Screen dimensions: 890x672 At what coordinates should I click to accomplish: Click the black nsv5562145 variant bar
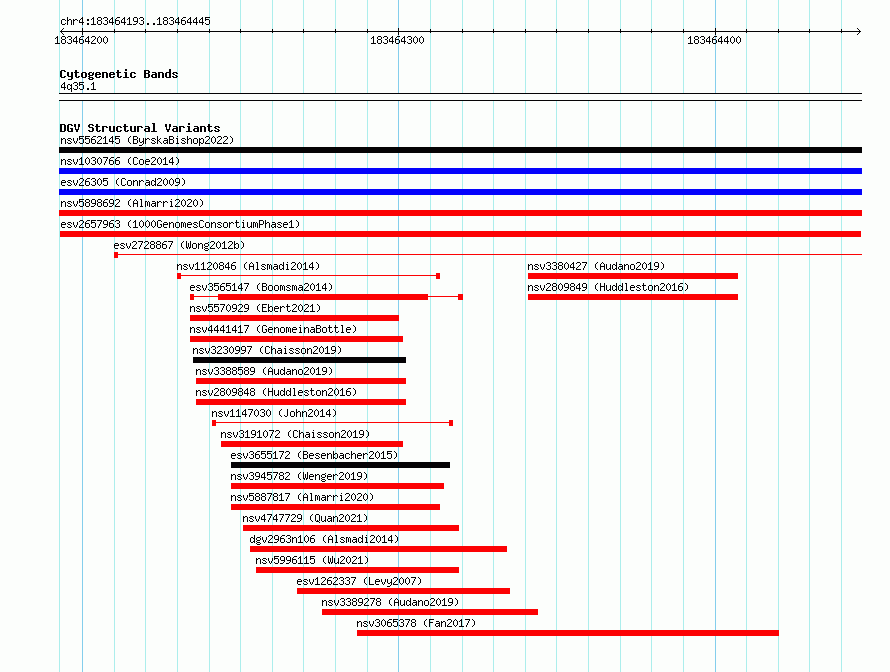pyautogui.click(x=460, y=150)
